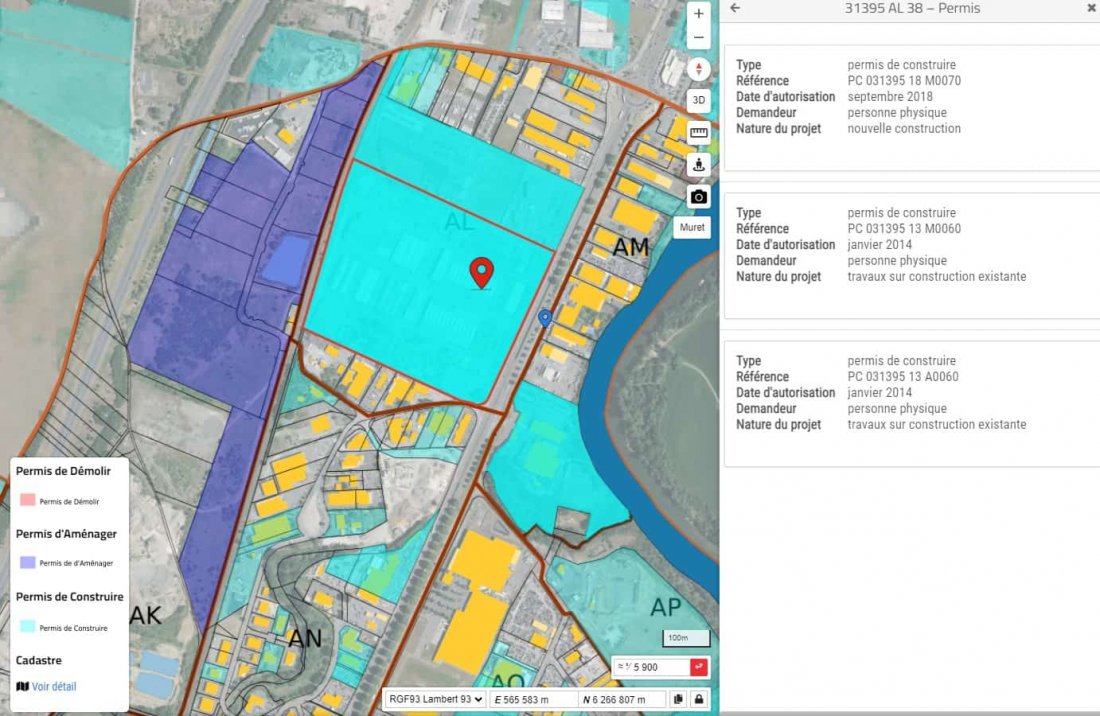Screen dimensions: 1100x716
Task: Copy the coordinates to clipboard
Action: [678, 699]
